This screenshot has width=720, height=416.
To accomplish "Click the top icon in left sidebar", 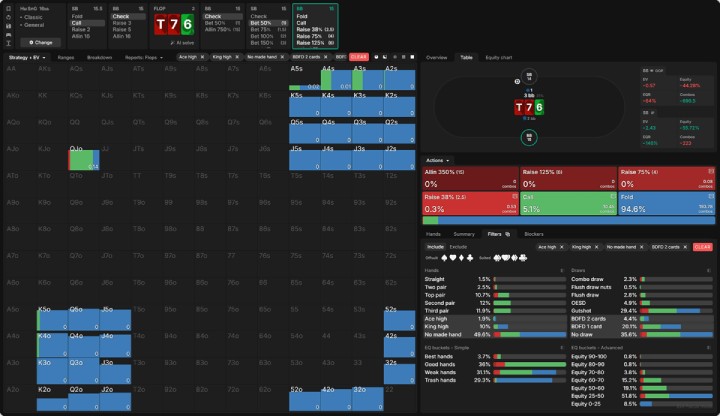I will [8, 9].
